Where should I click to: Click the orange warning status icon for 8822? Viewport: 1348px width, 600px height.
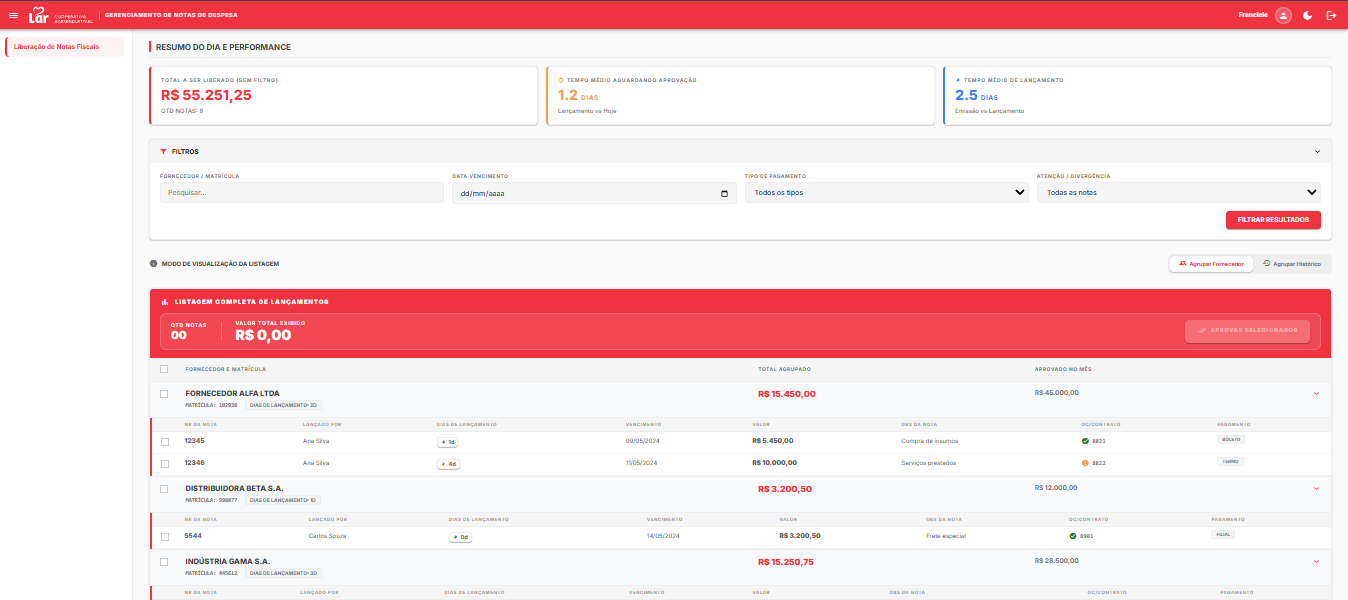[1085, 463]
